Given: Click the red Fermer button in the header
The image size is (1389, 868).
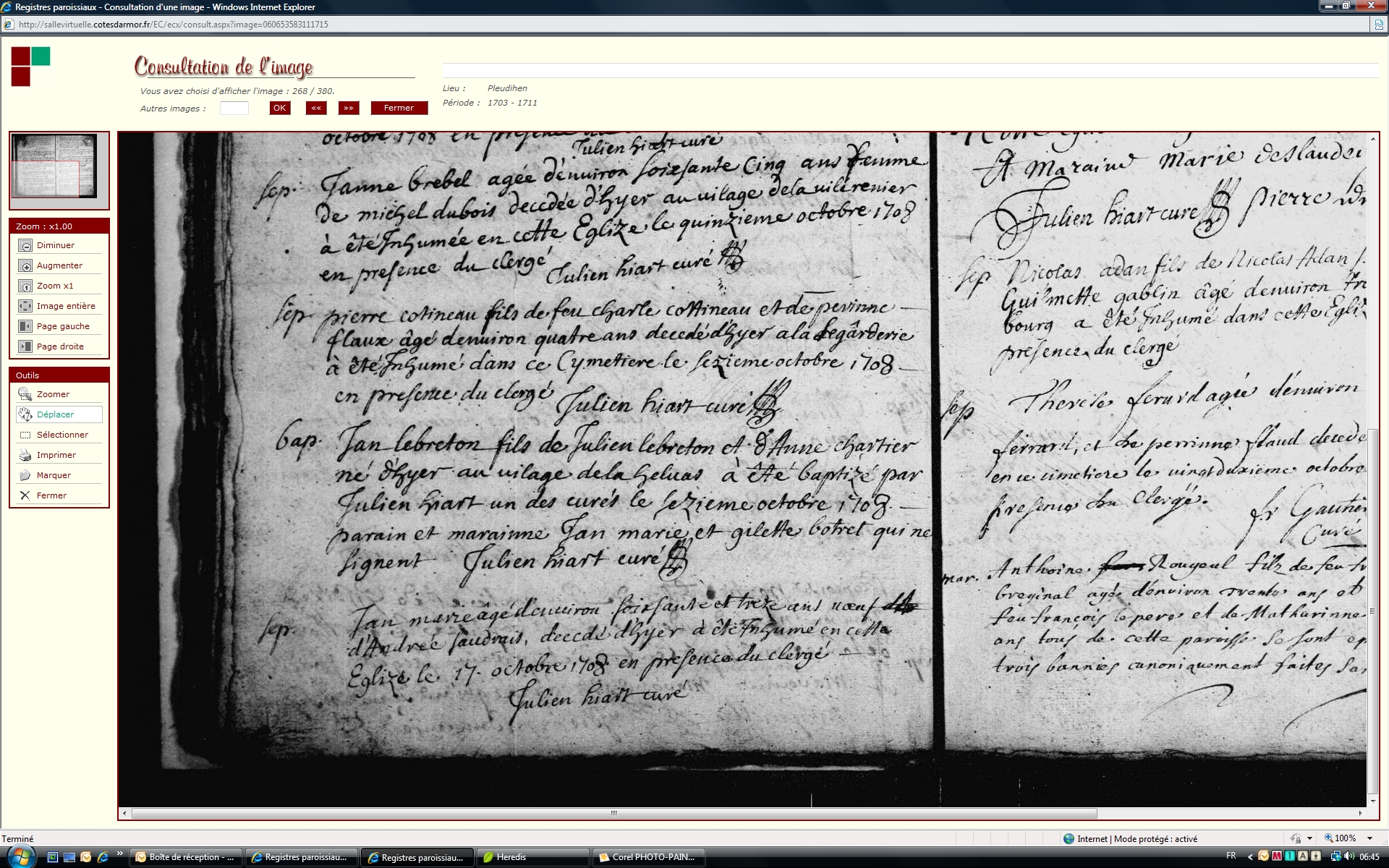Looking at the screenshot, I should click(399, 109).
